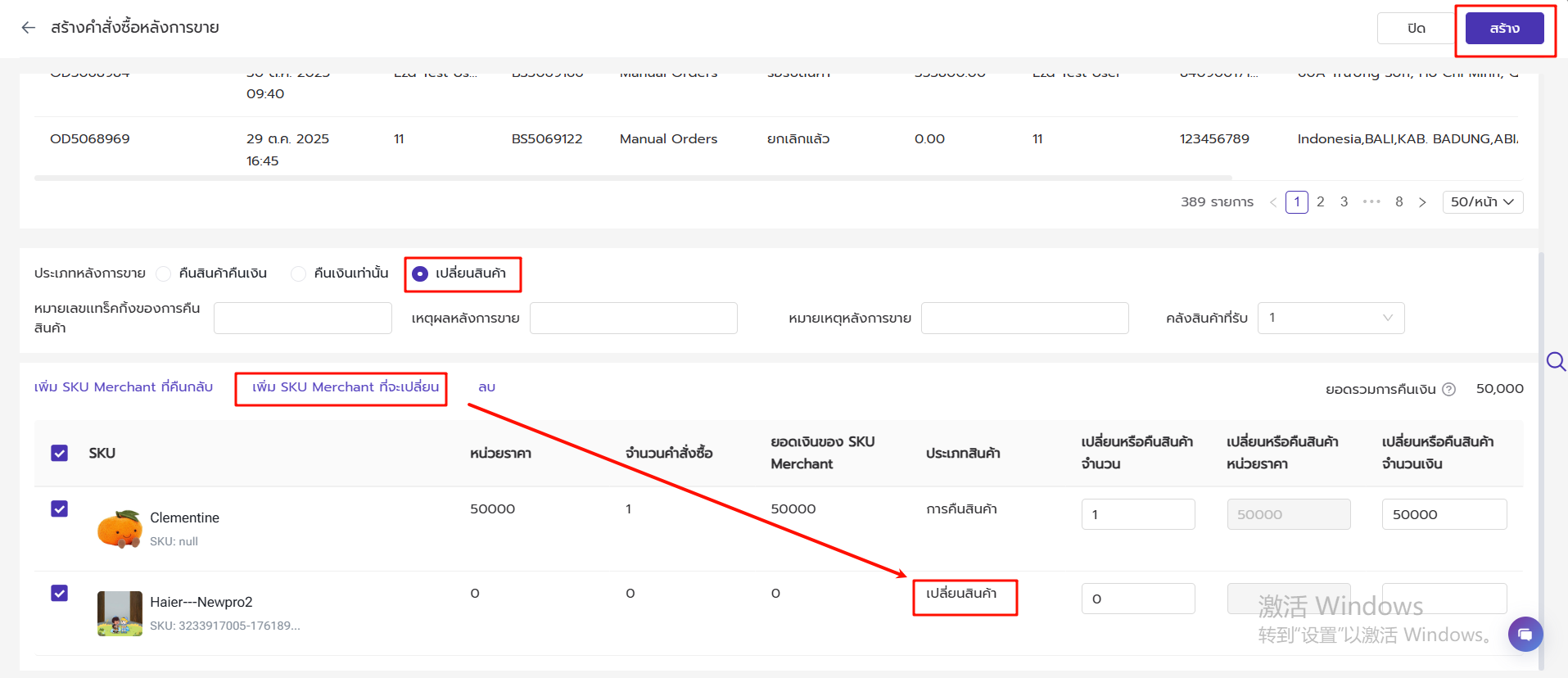Open the Clementine product thumbnail
Image resolution: width=1568 pixels, height=678 pixels.
tap(120, 529)
